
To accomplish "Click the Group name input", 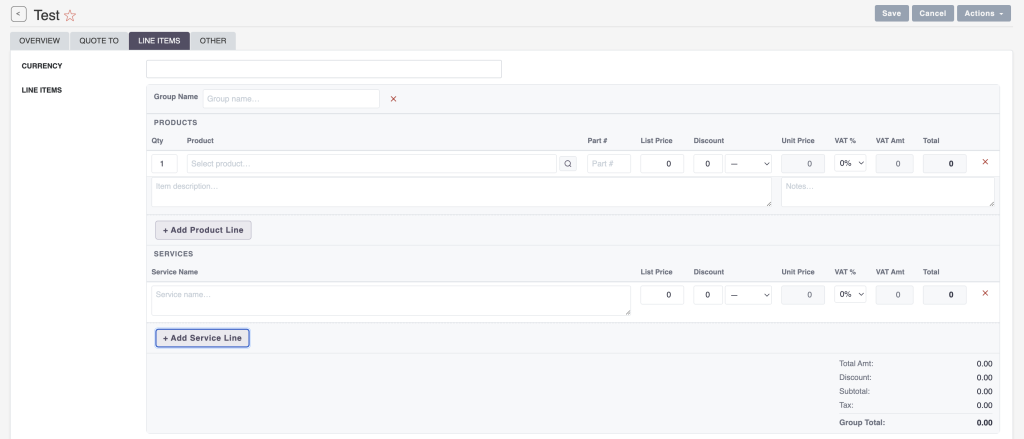I will pos(291,99).
